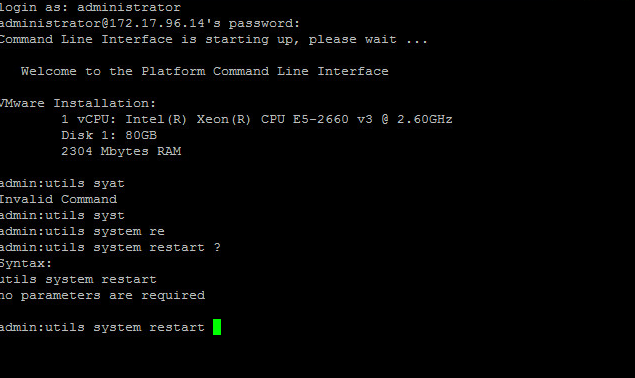This screenshot has width=635, height=378.
Task: Click the 'VMware Installation:' heading line
Action: (78, 103)
